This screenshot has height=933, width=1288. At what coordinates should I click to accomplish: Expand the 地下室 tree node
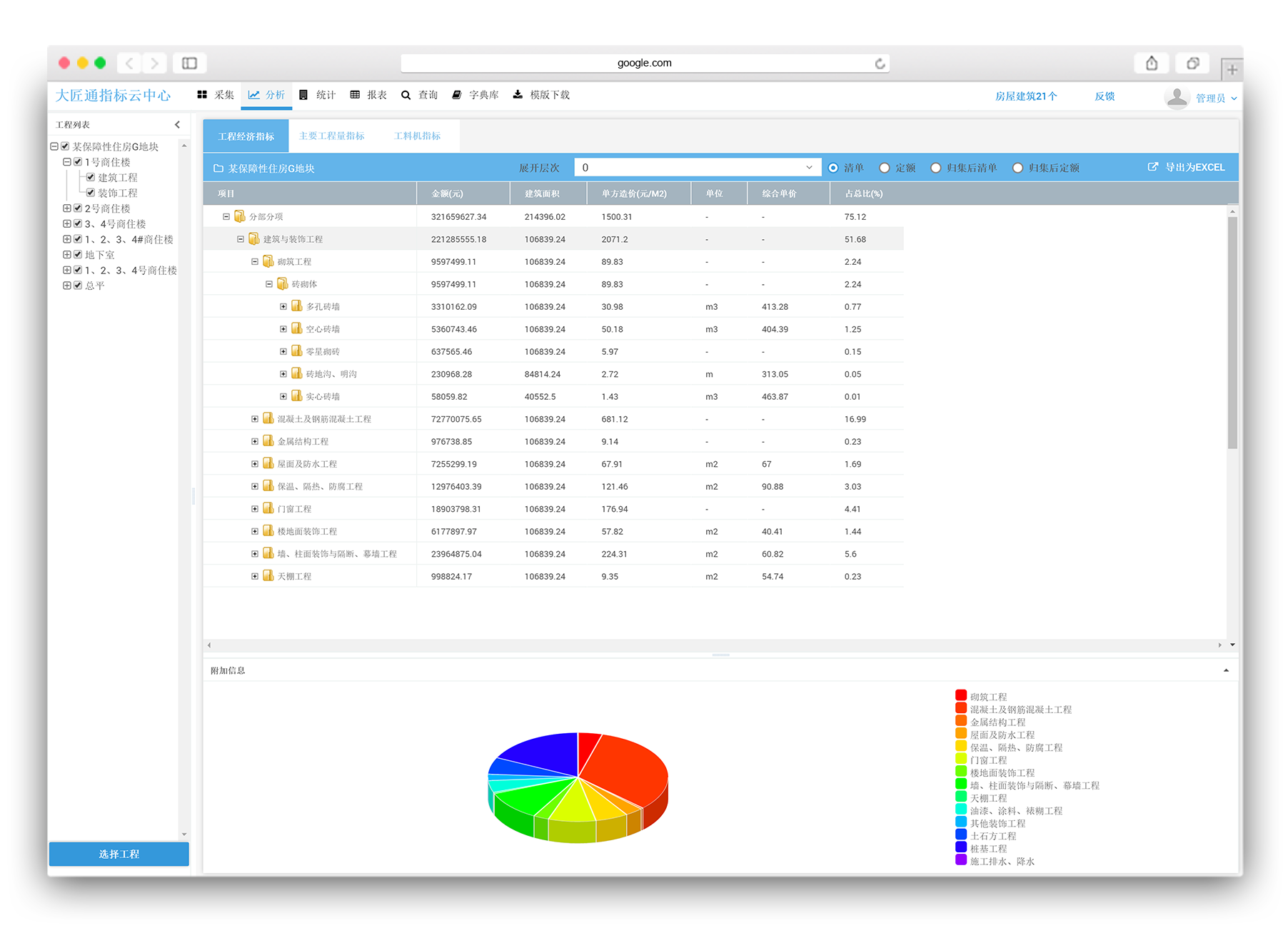click(x=67, y=255)
